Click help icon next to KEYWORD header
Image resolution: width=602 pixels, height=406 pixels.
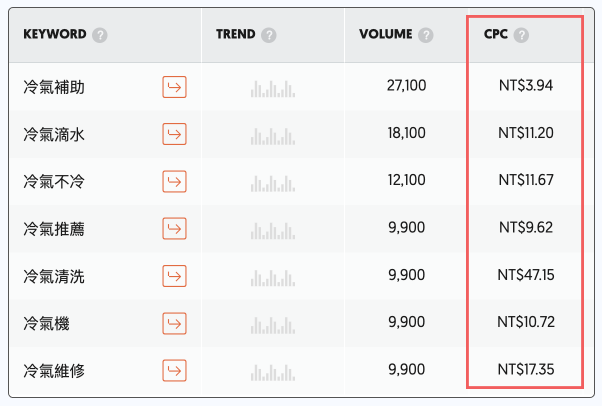[99, 35]
